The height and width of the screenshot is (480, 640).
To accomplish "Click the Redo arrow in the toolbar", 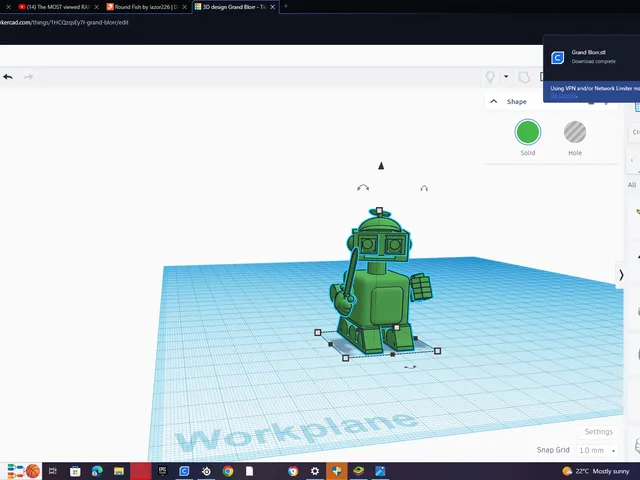I will pyautogui.click(x=28, y=77).
